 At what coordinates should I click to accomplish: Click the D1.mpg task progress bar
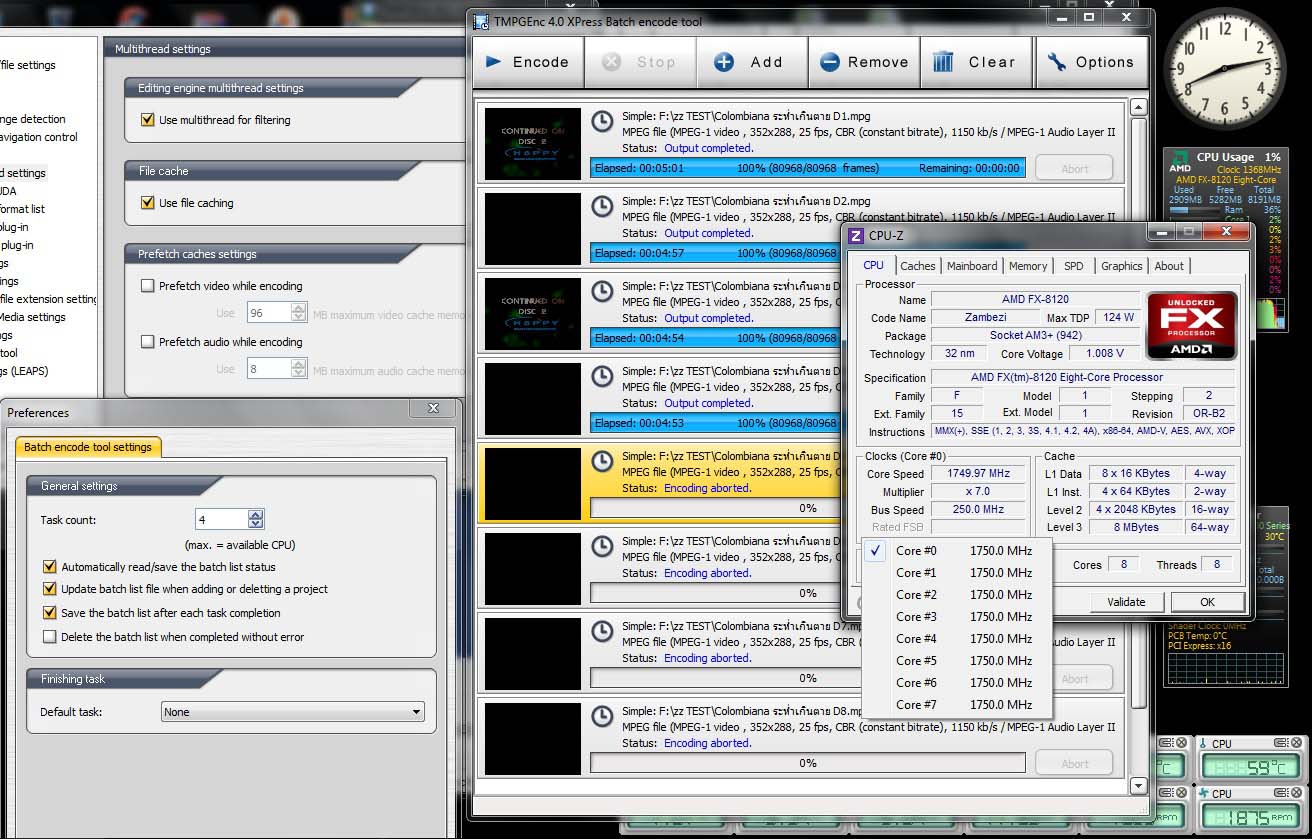pyautogui.click(x=808, y=168)
